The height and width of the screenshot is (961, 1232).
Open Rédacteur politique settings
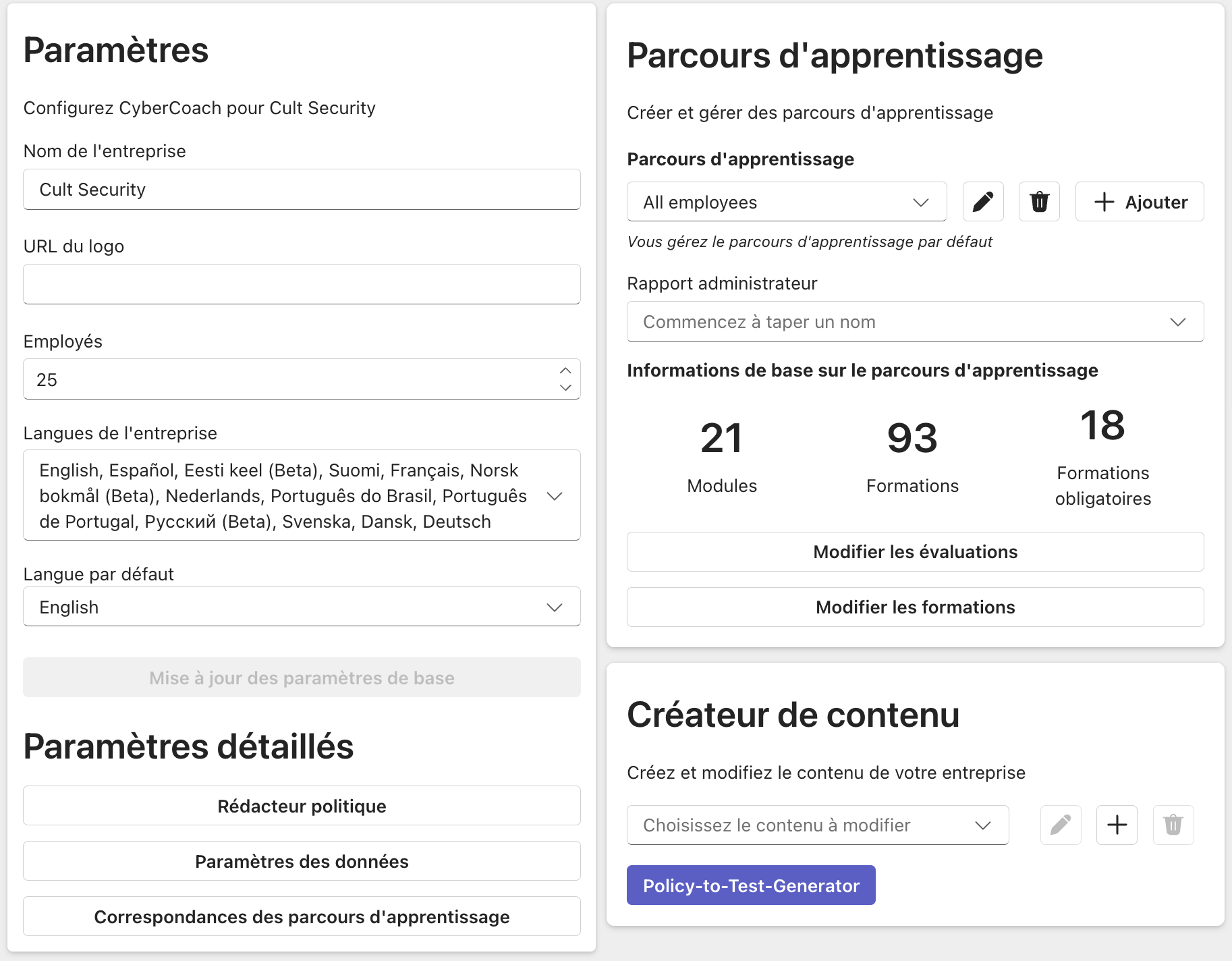(301, 805)
